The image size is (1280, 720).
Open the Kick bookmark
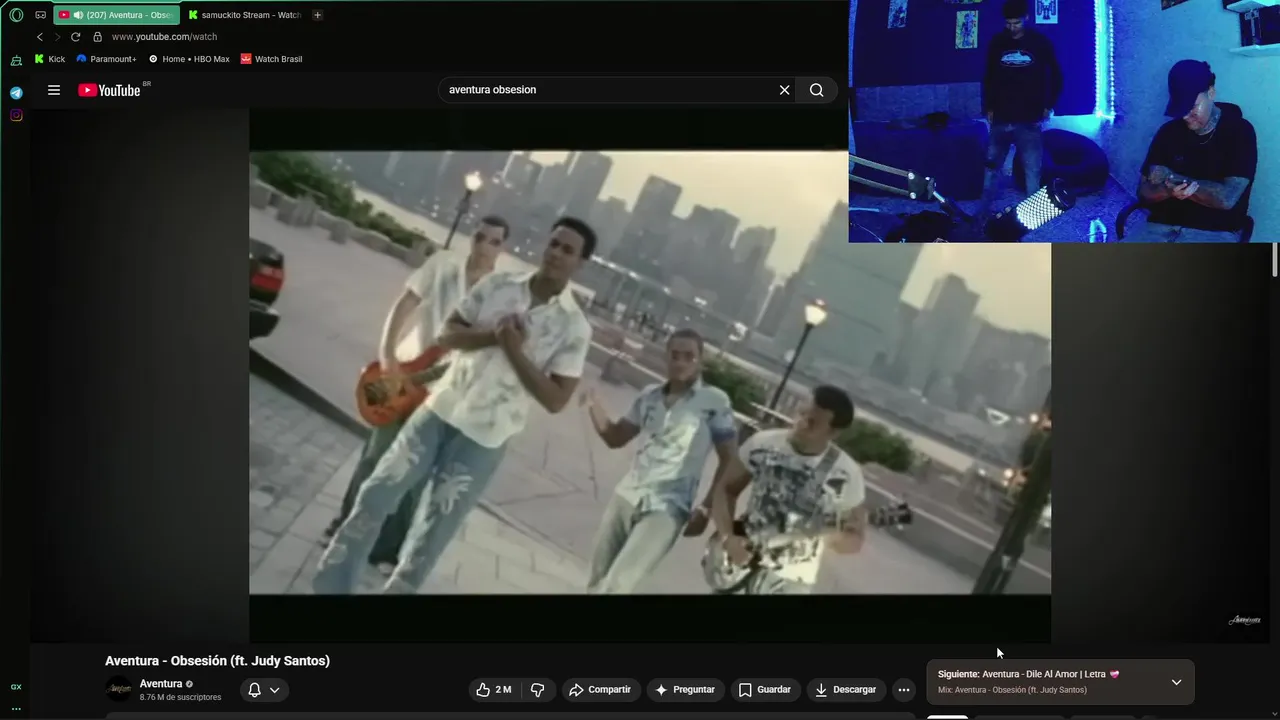tap(50, 59)
